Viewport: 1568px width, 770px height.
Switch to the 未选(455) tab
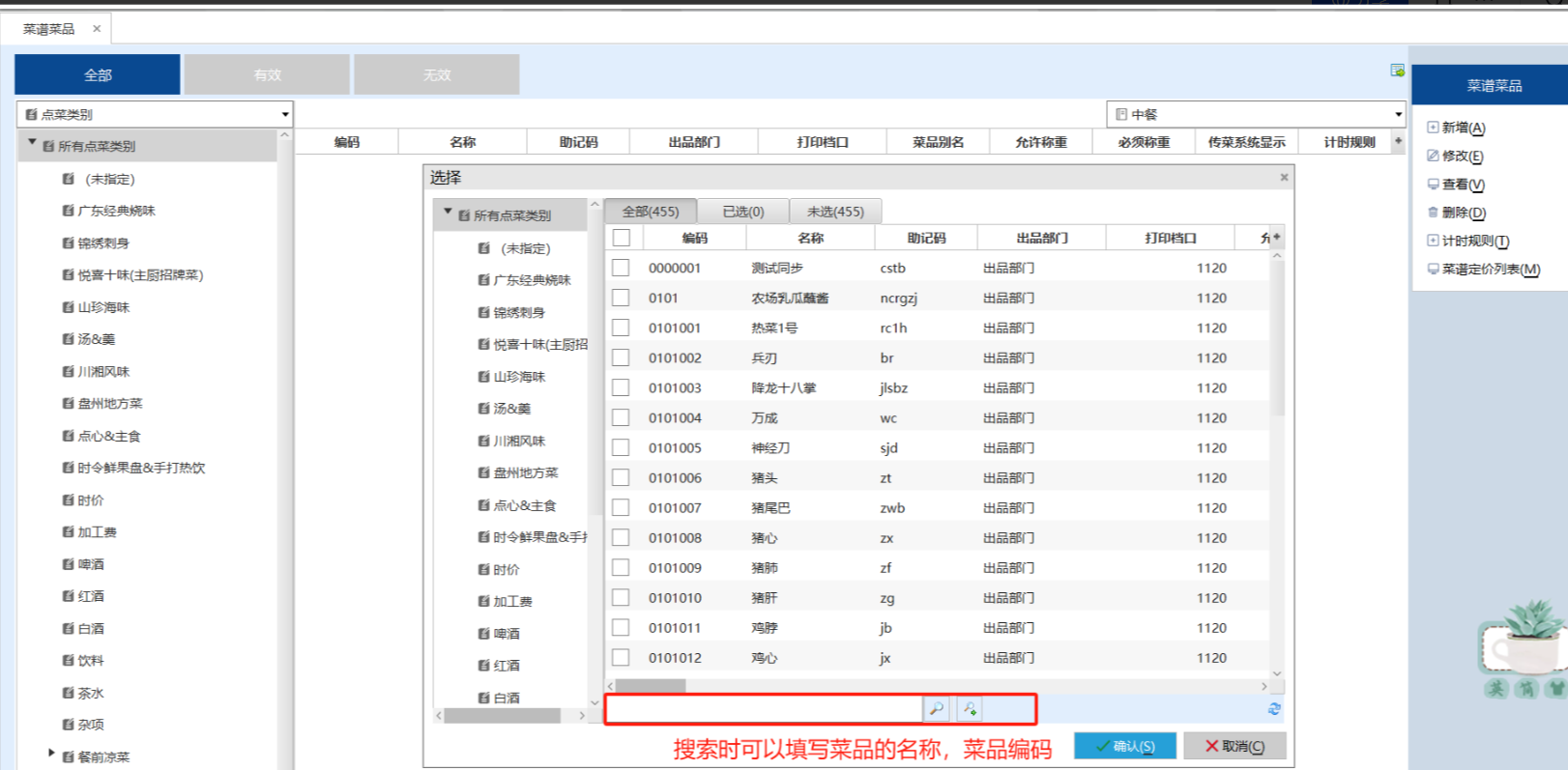pos(835,212)
